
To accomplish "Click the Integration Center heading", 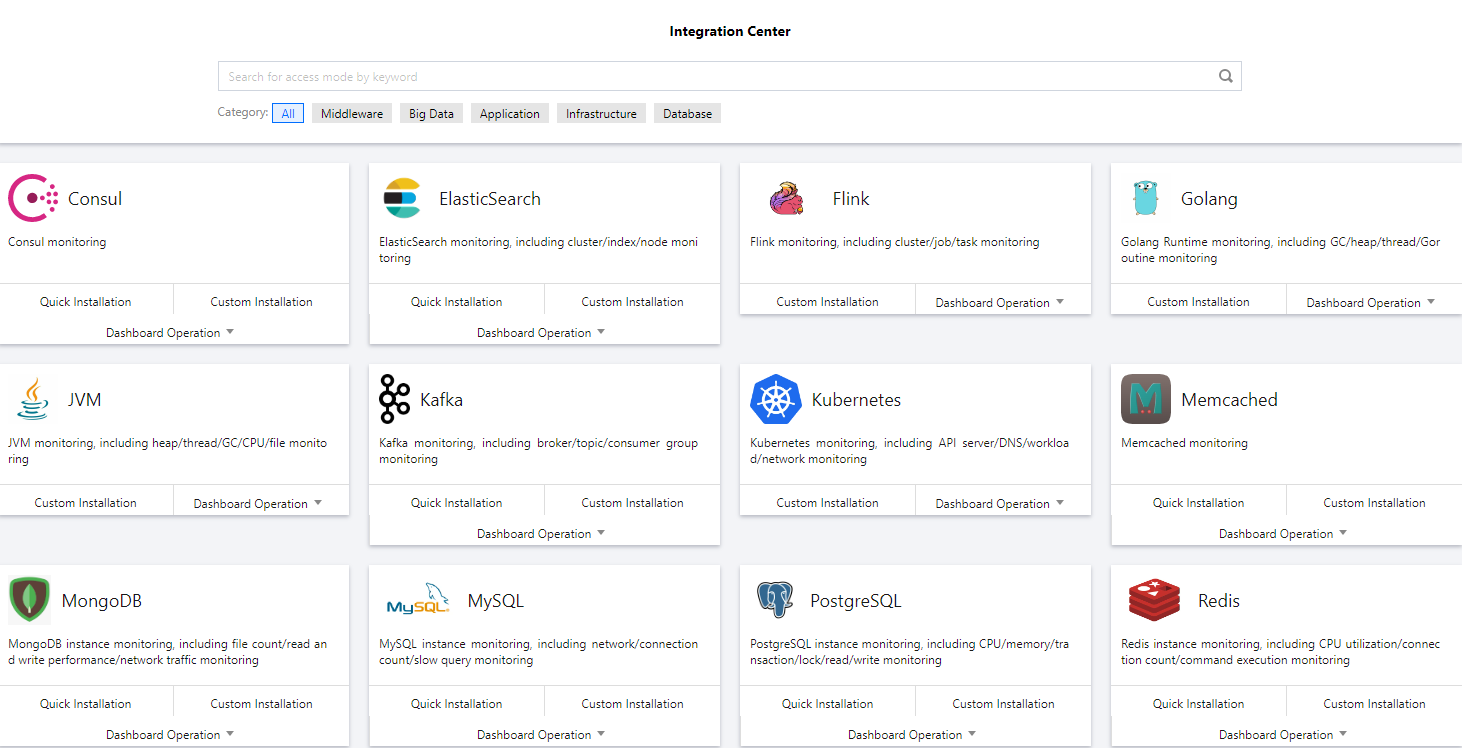I will 730,31.
